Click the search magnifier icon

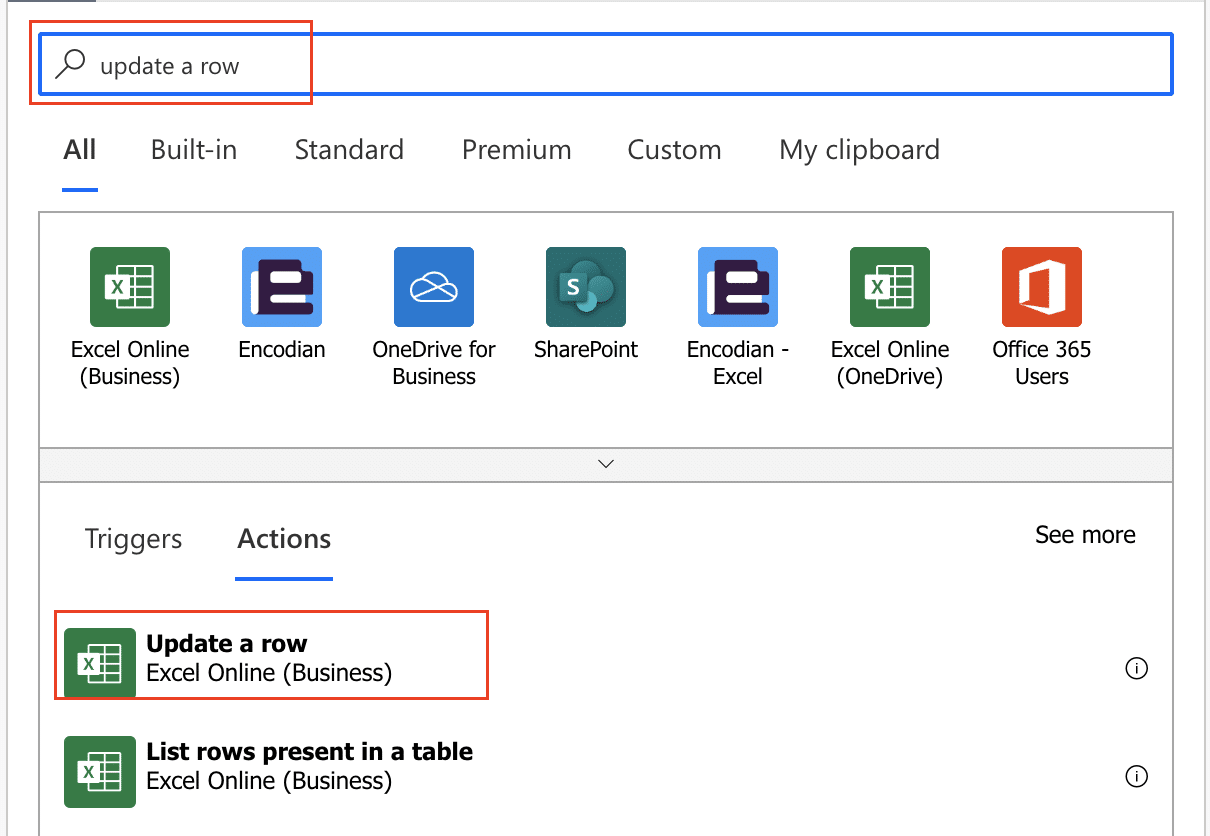(70, 65)
